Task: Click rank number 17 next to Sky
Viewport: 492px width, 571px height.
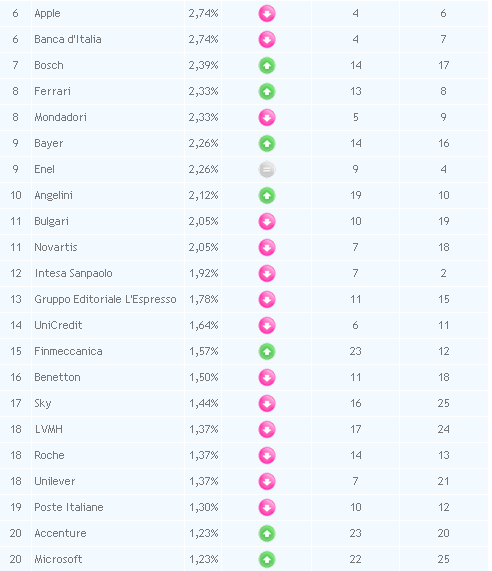Action: coord(16,403)
